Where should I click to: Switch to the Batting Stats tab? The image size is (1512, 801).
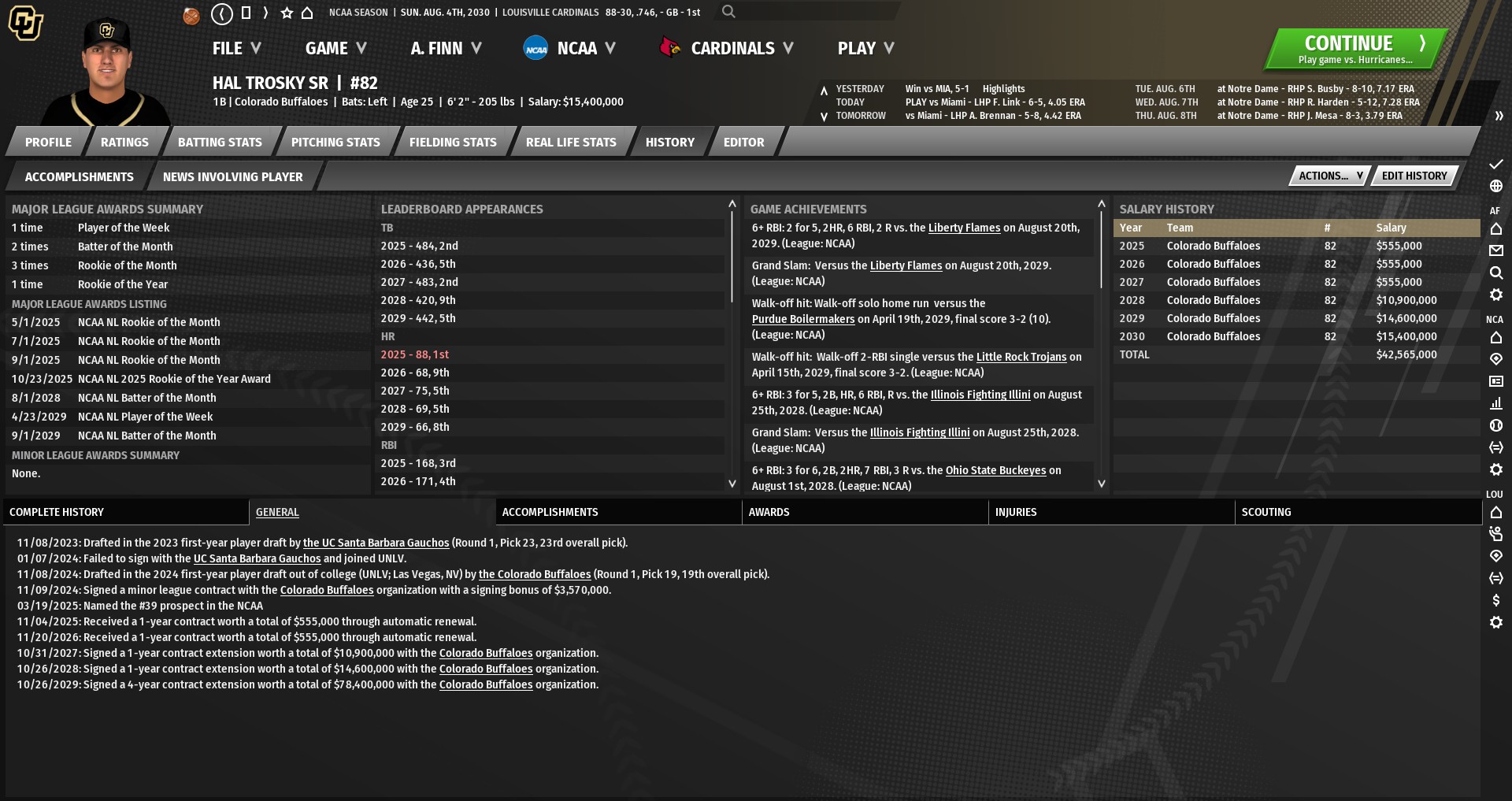pos(220,143)
